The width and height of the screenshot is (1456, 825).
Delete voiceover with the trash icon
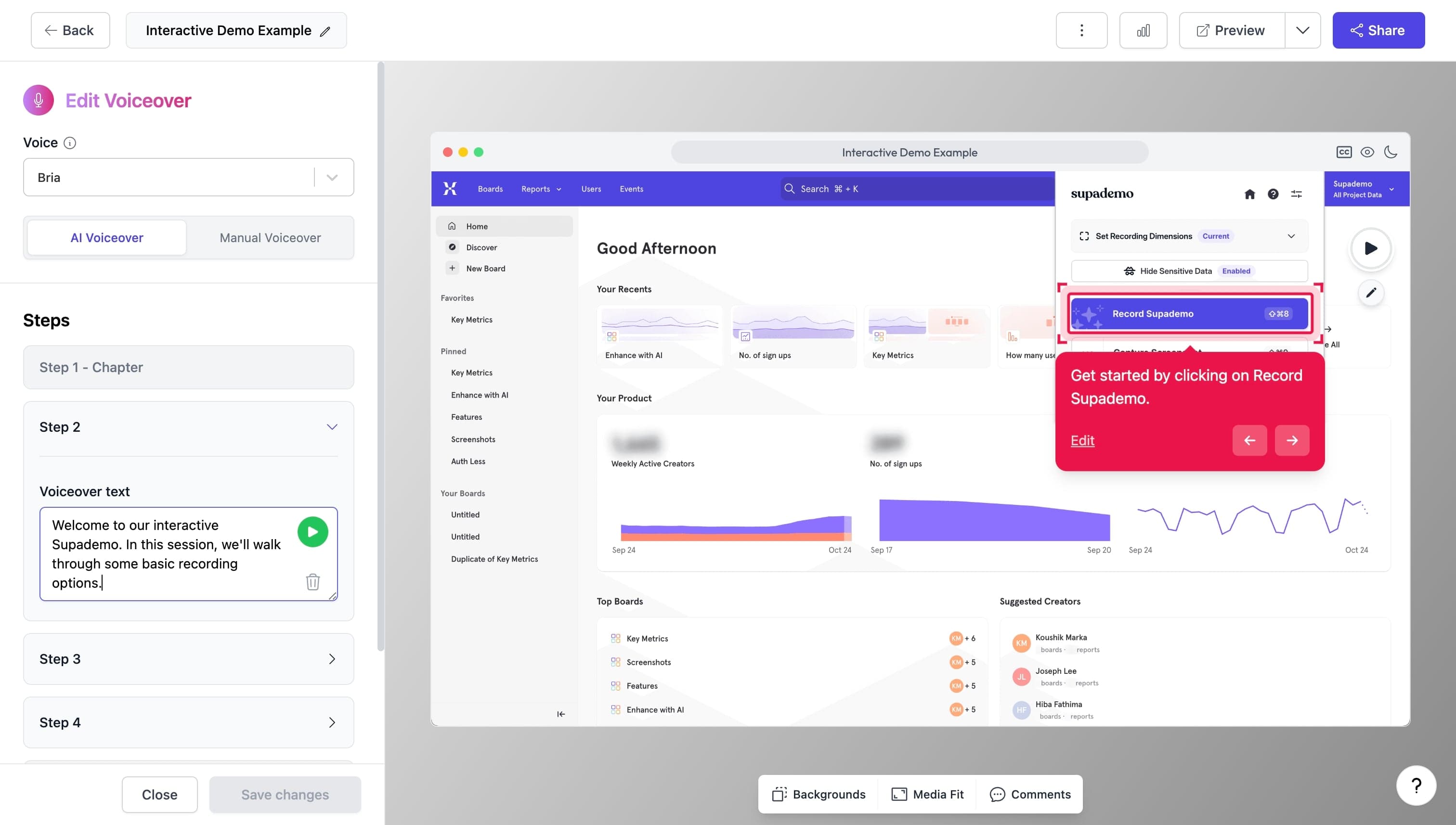pos(313,582)
